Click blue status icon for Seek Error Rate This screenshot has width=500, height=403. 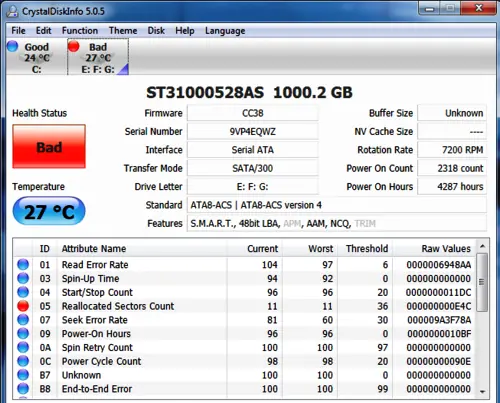pos(23,320)
